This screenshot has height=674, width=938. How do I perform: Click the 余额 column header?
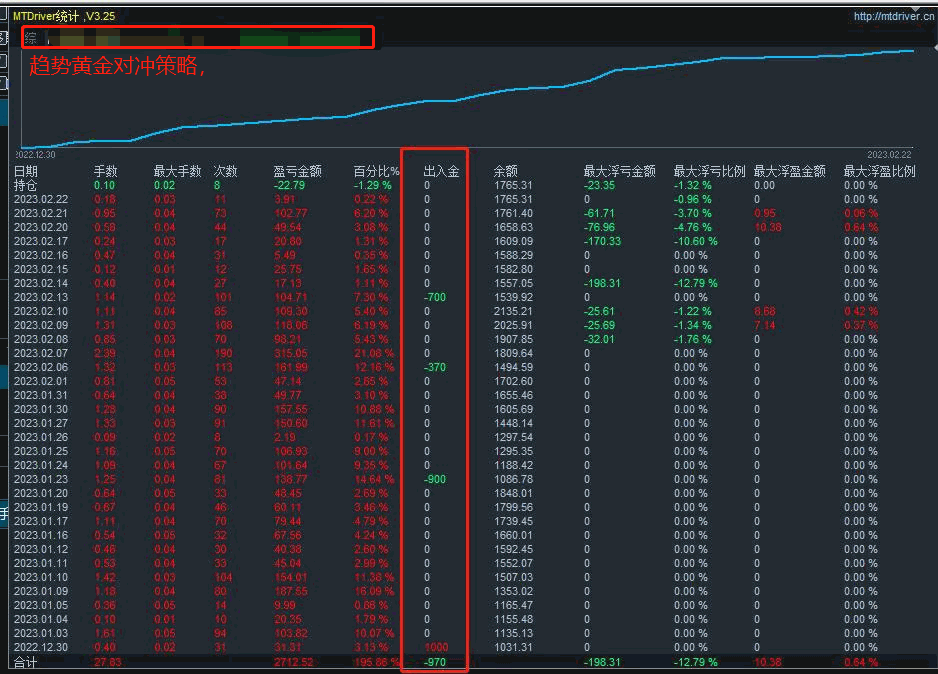(506, 171)
